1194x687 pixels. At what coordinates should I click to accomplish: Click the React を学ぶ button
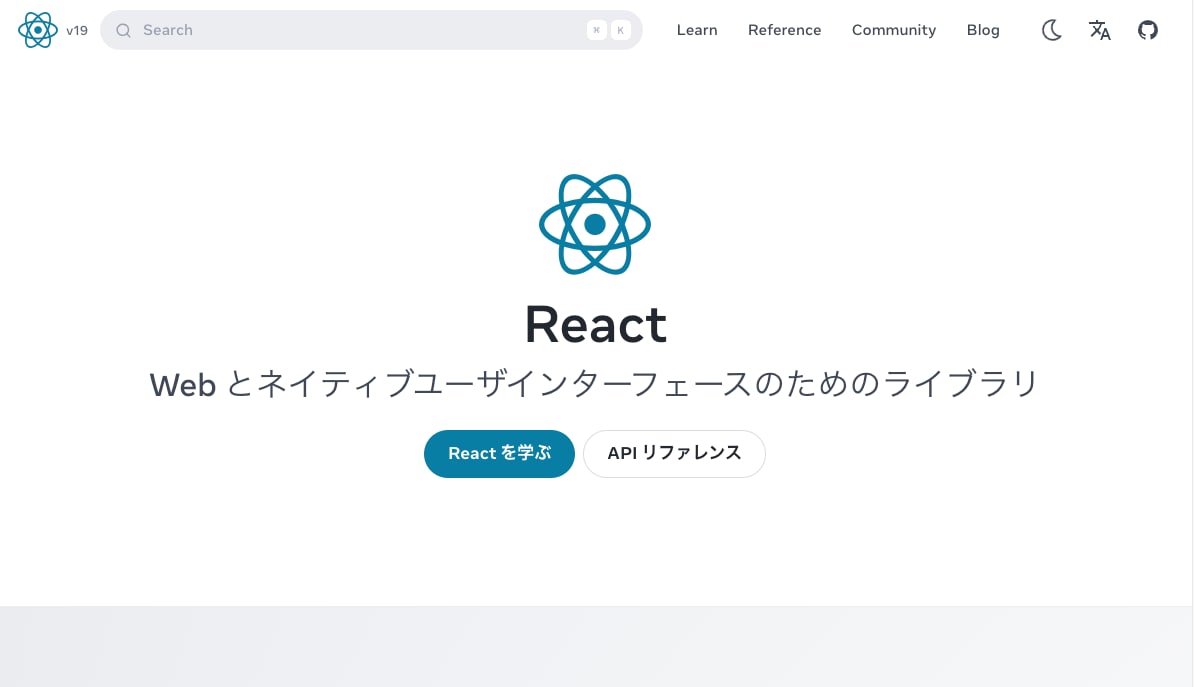tap(499, 454)
